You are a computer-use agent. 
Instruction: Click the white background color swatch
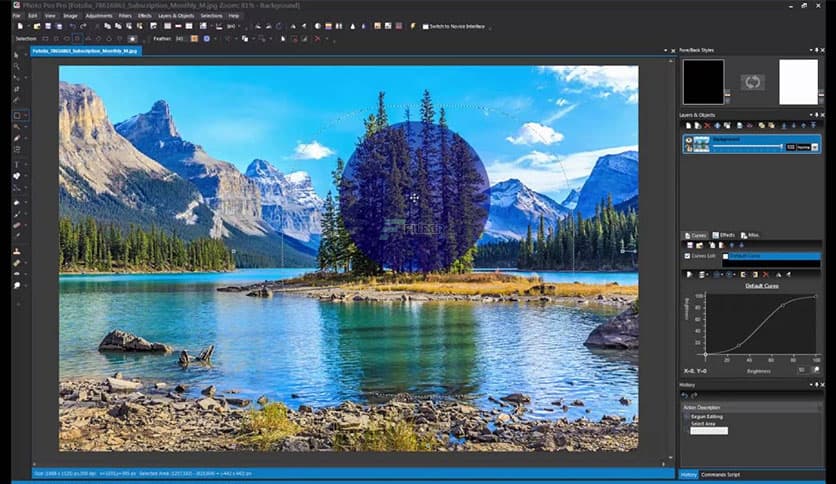(798, 82)
